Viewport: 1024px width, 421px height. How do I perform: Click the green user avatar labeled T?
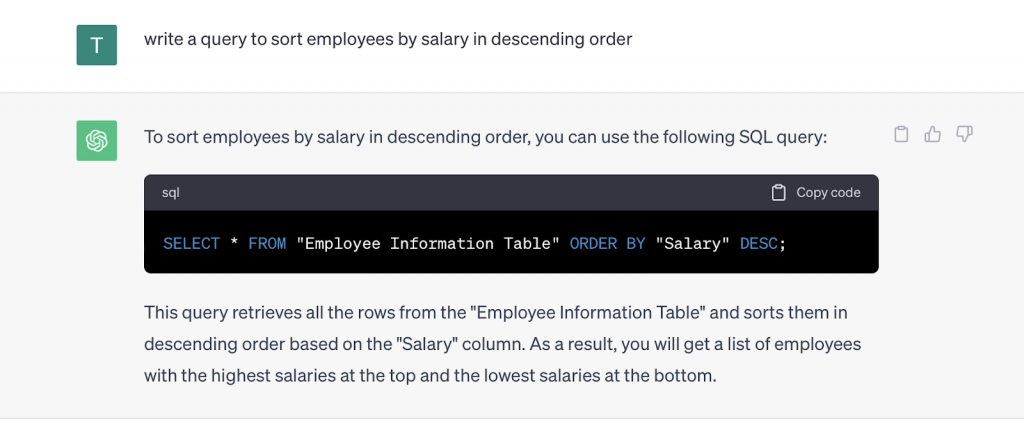(97, 45)
